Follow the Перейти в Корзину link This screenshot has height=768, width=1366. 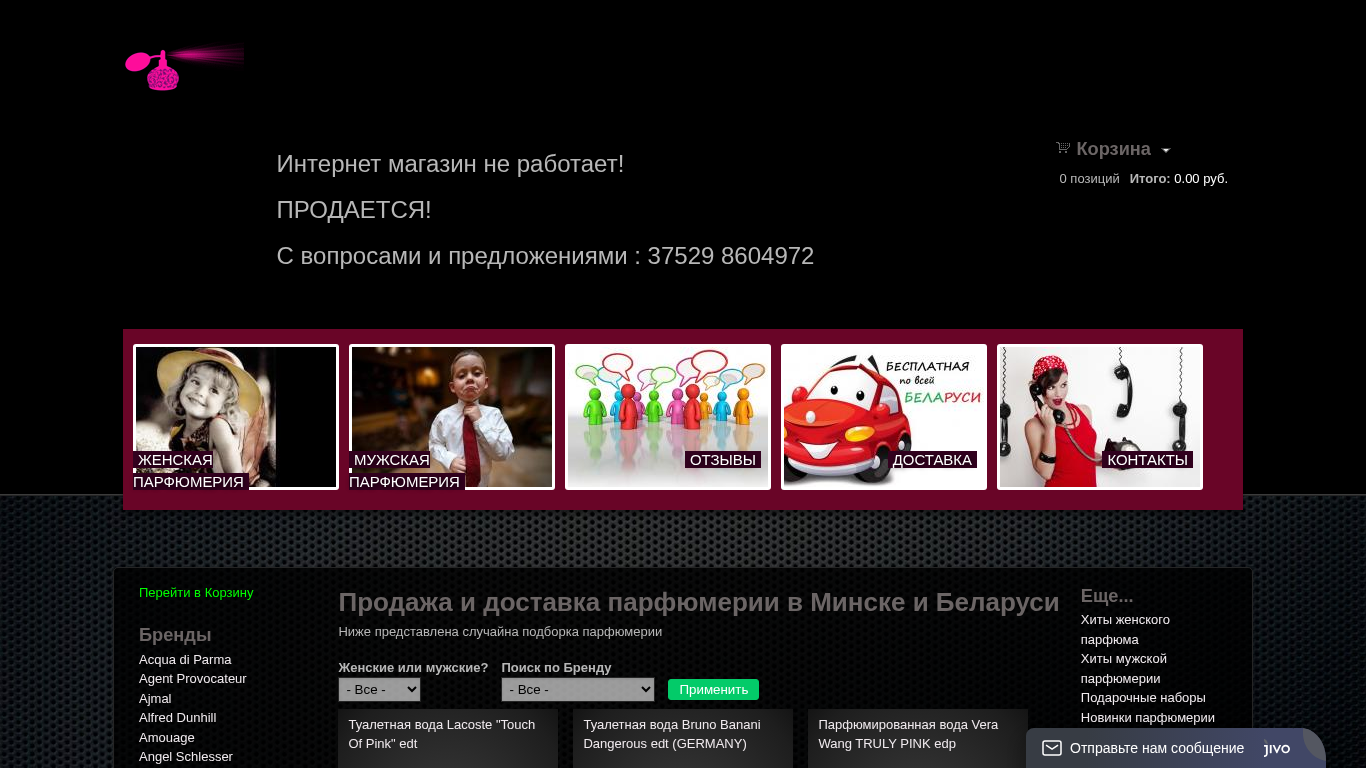pyautogui.click(x=196, y=593)
